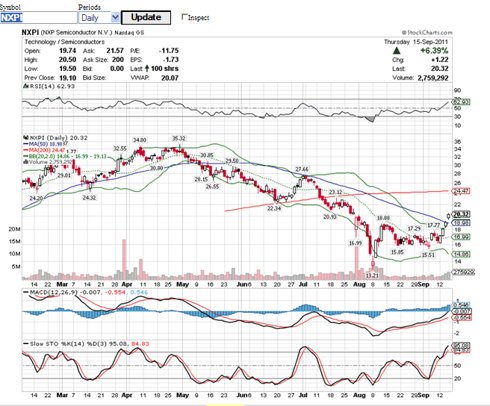The width and height of the screenshot is (490, 406).
Task: Click the +6.39% change value
Action: (434, 51)
